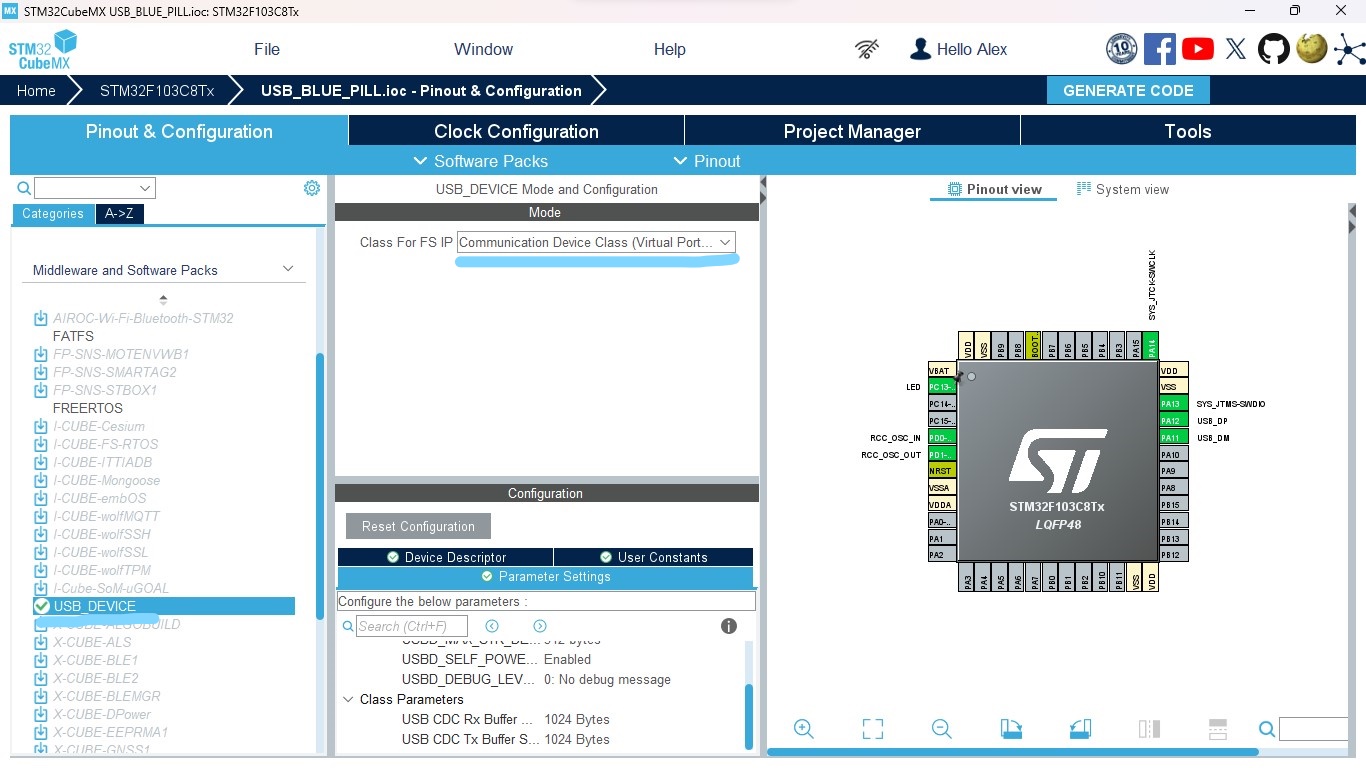This screenshot has height=768, width=1366.
Task: Expand the Pinout dropdown menu
Action: [x=707, y=161]
